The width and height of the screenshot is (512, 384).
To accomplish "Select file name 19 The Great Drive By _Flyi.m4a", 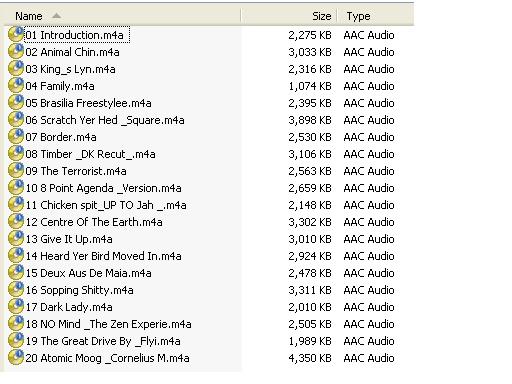I will 103,341.
